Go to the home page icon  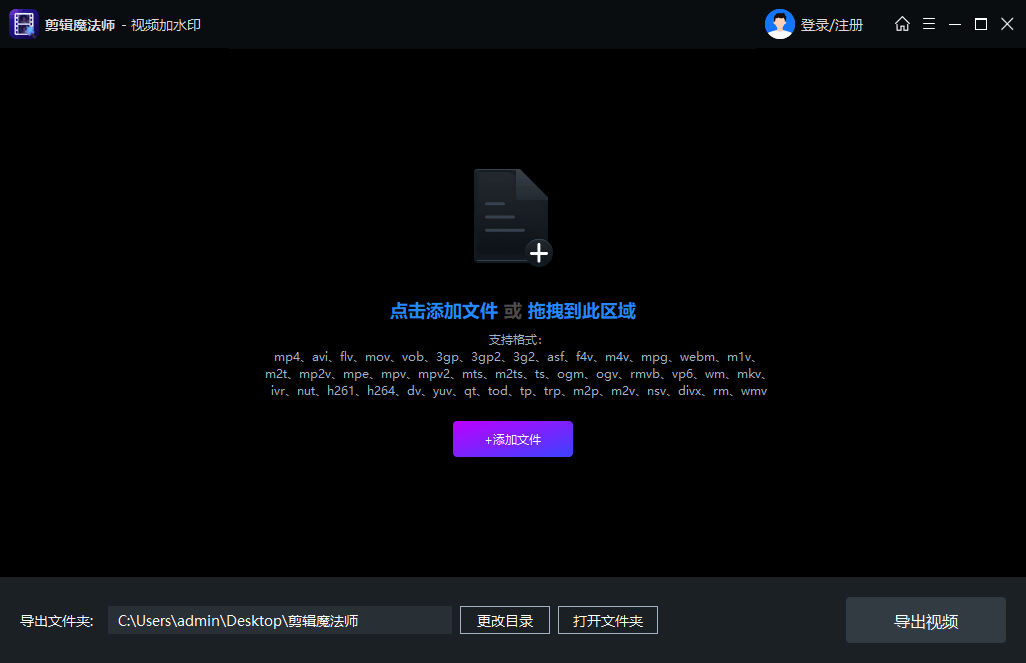click(x=902, y=24)
